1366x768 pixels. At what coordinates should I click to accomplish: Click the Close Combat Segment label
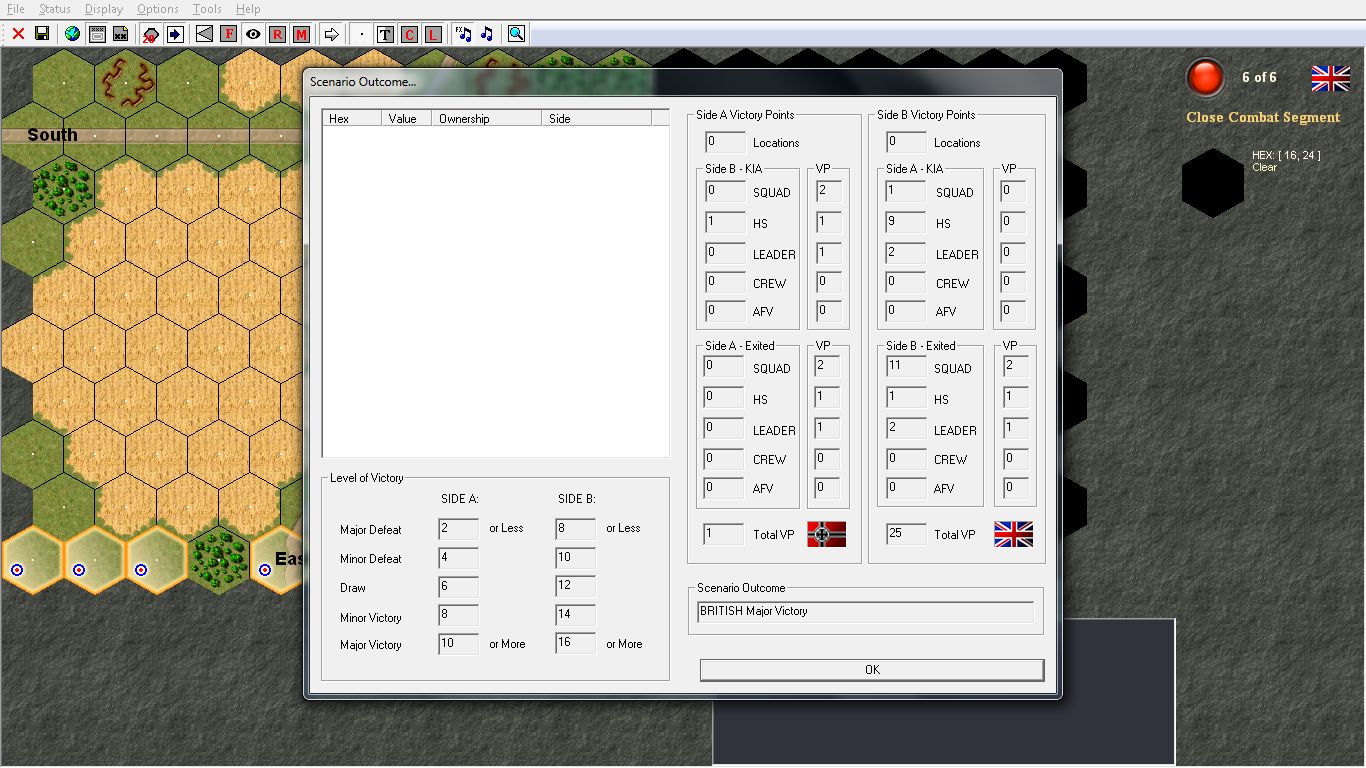1263,117
